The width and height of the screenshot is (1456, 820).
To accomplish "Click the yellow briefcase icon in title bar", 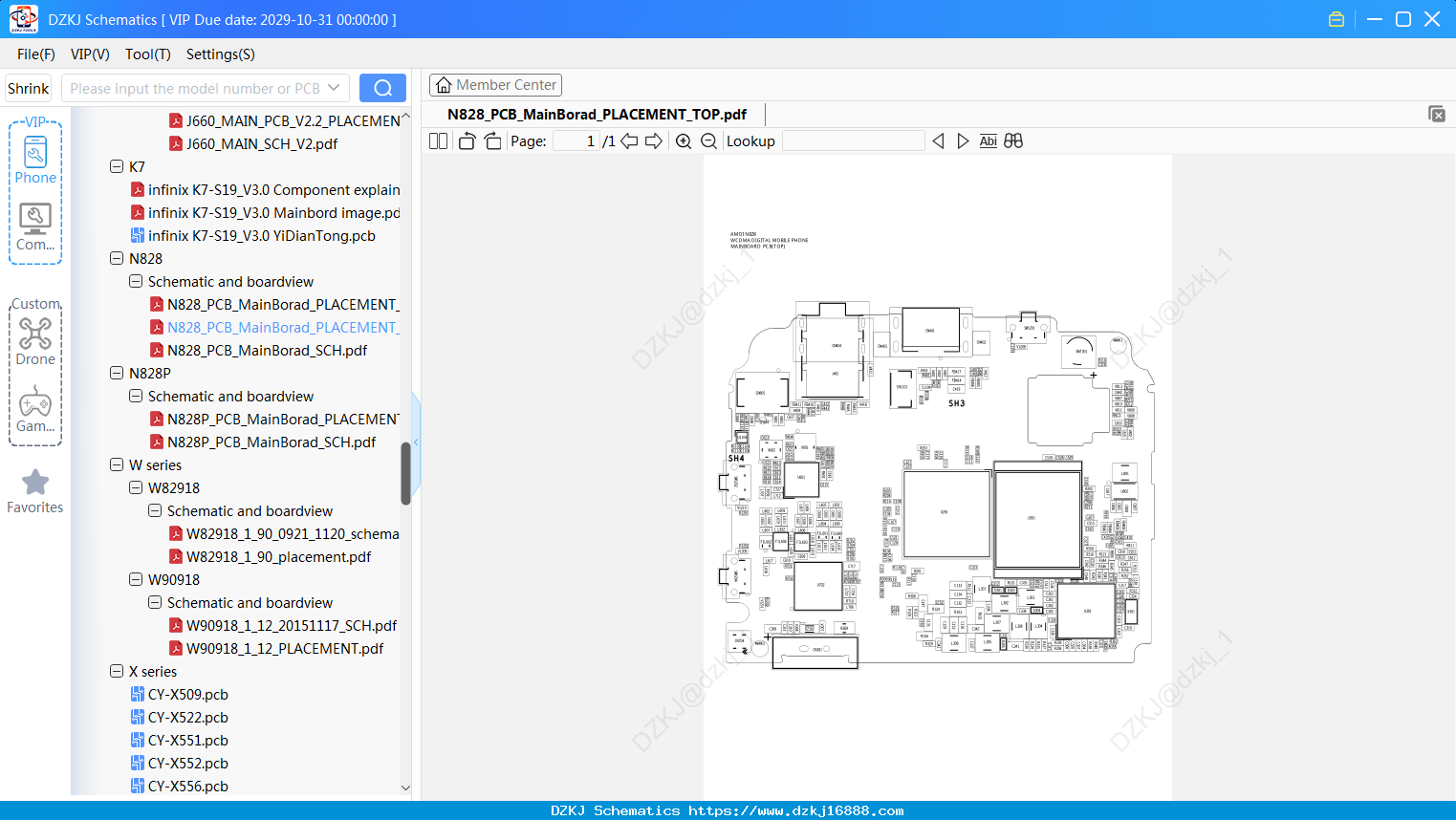I will point(1336,19).
